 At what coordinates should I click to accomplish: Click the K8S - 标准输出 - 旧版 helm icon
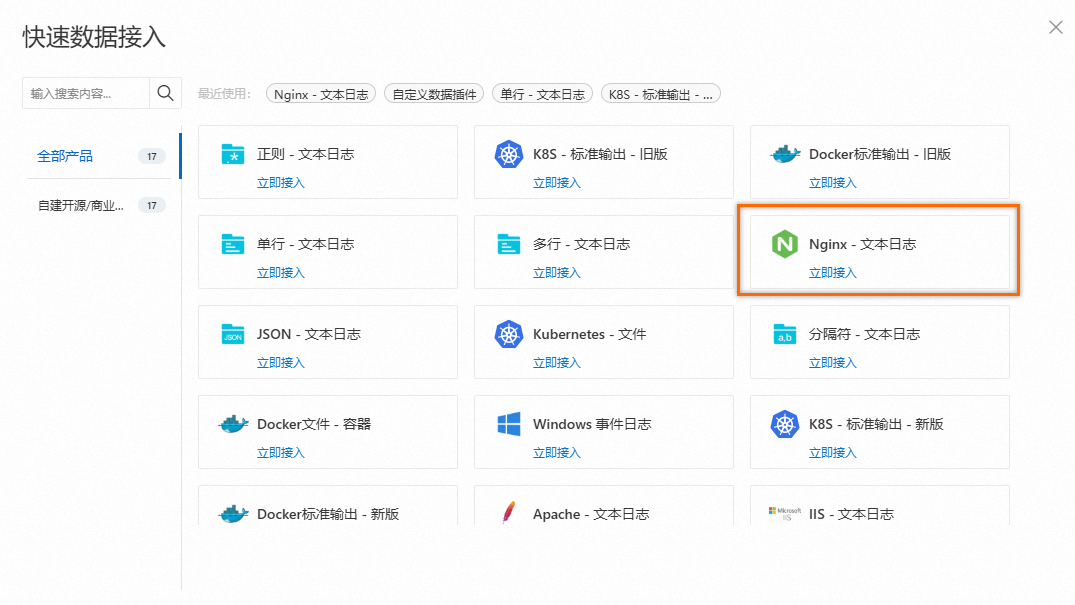[509, 154]
